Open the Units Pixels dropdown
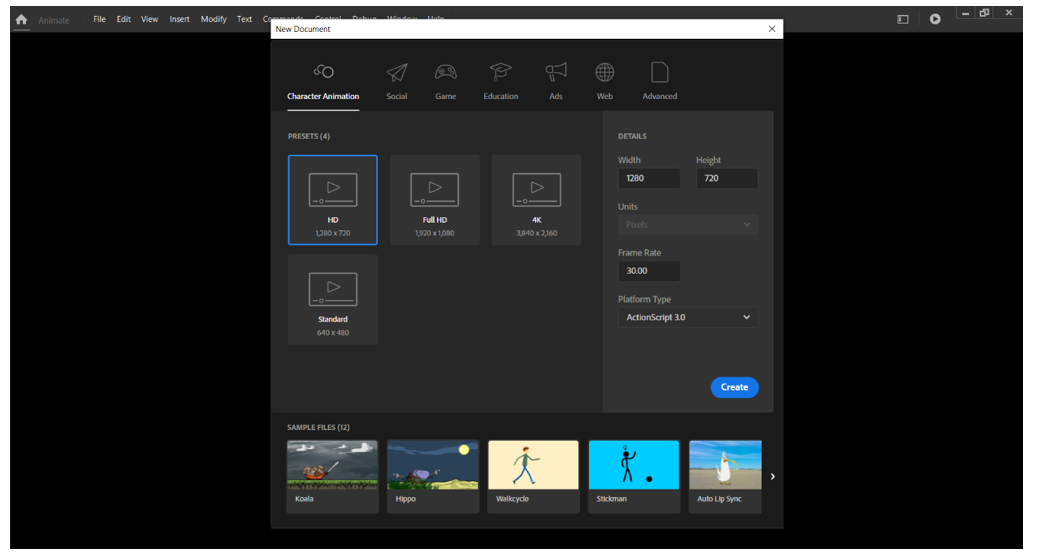 tap(688, 225)
